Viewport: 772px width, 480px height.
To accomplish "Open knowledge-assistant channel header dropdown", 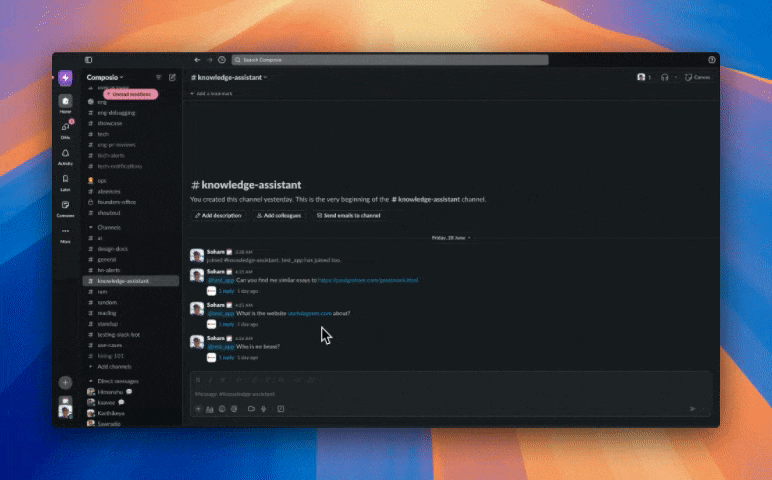I will (229, 77).
